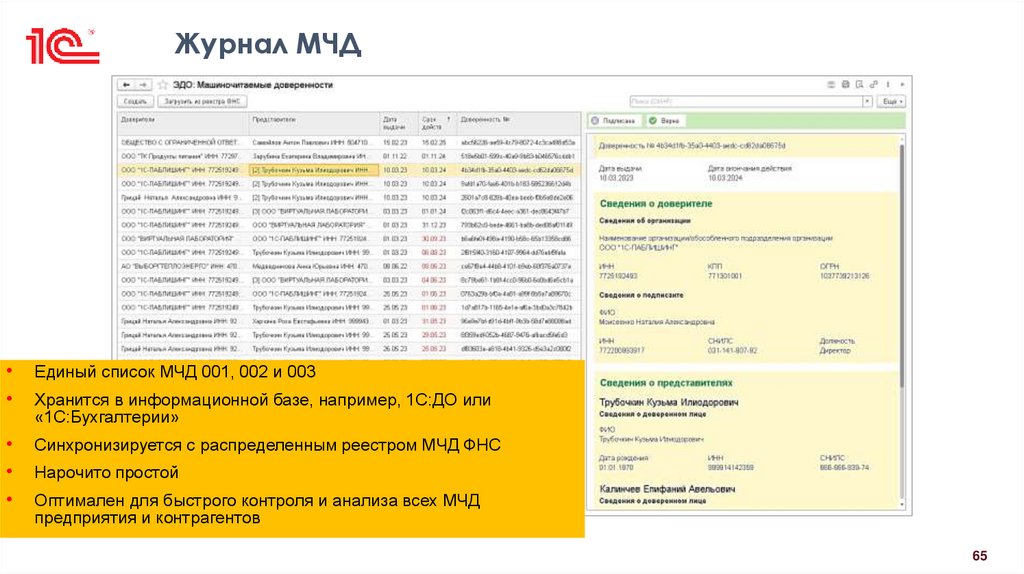Screen dimensions: 1024x574
Task: Click the ОГРН value 1037739213126
Action: (844, 276)
